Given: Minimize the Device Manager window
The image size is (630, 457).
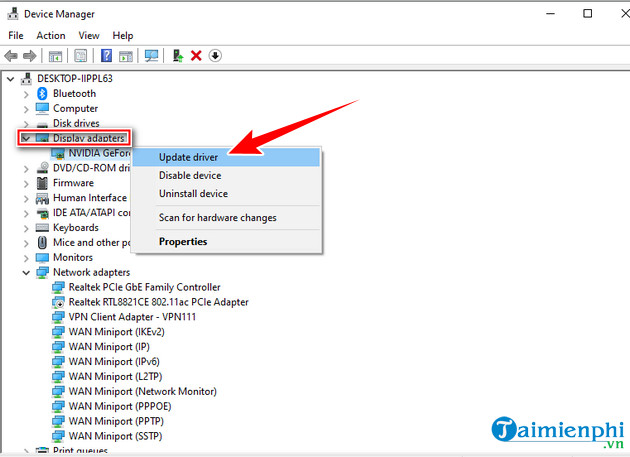Looking at the screenshot, I should click(550, 14).
